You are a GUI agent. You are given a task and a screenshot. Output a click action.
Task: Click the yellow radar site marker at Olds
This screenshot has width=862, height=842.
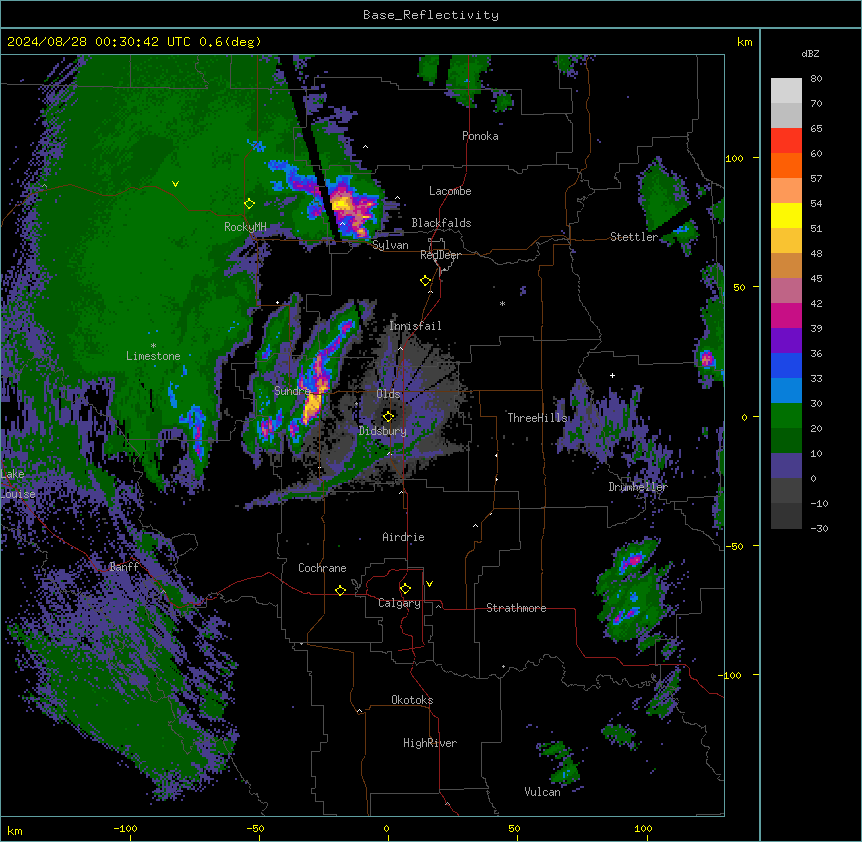coord(388,416)
